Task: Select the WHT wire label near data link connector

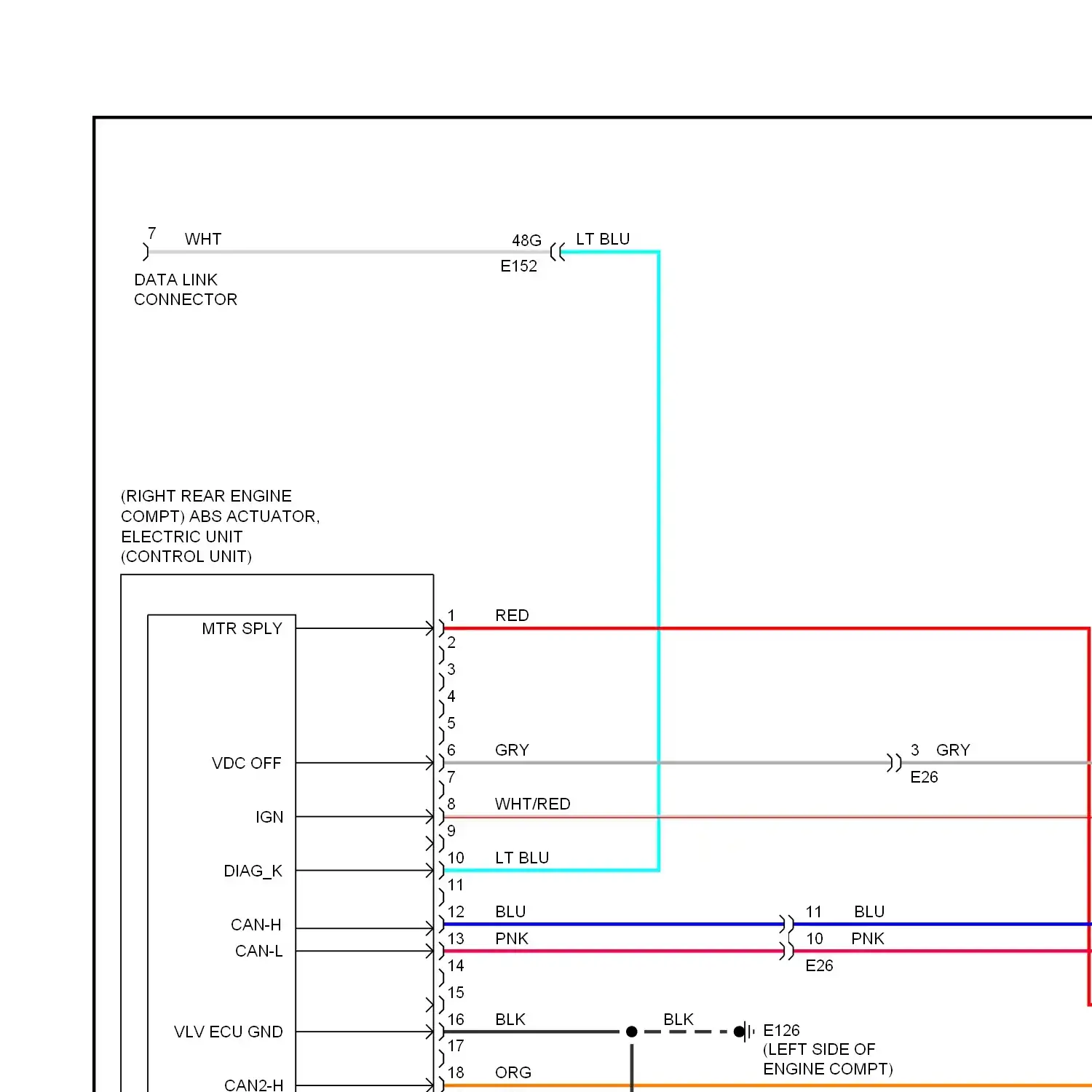Action: click(x=203, y=240)
